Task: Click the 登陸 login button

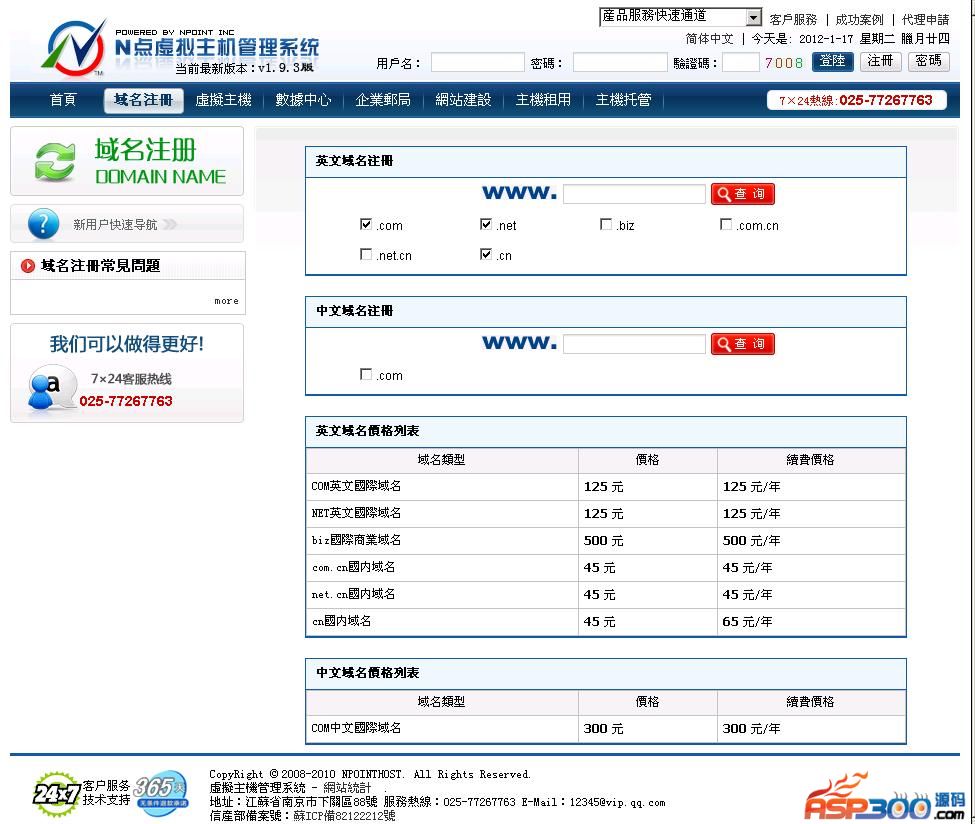Action: (833, 62)
